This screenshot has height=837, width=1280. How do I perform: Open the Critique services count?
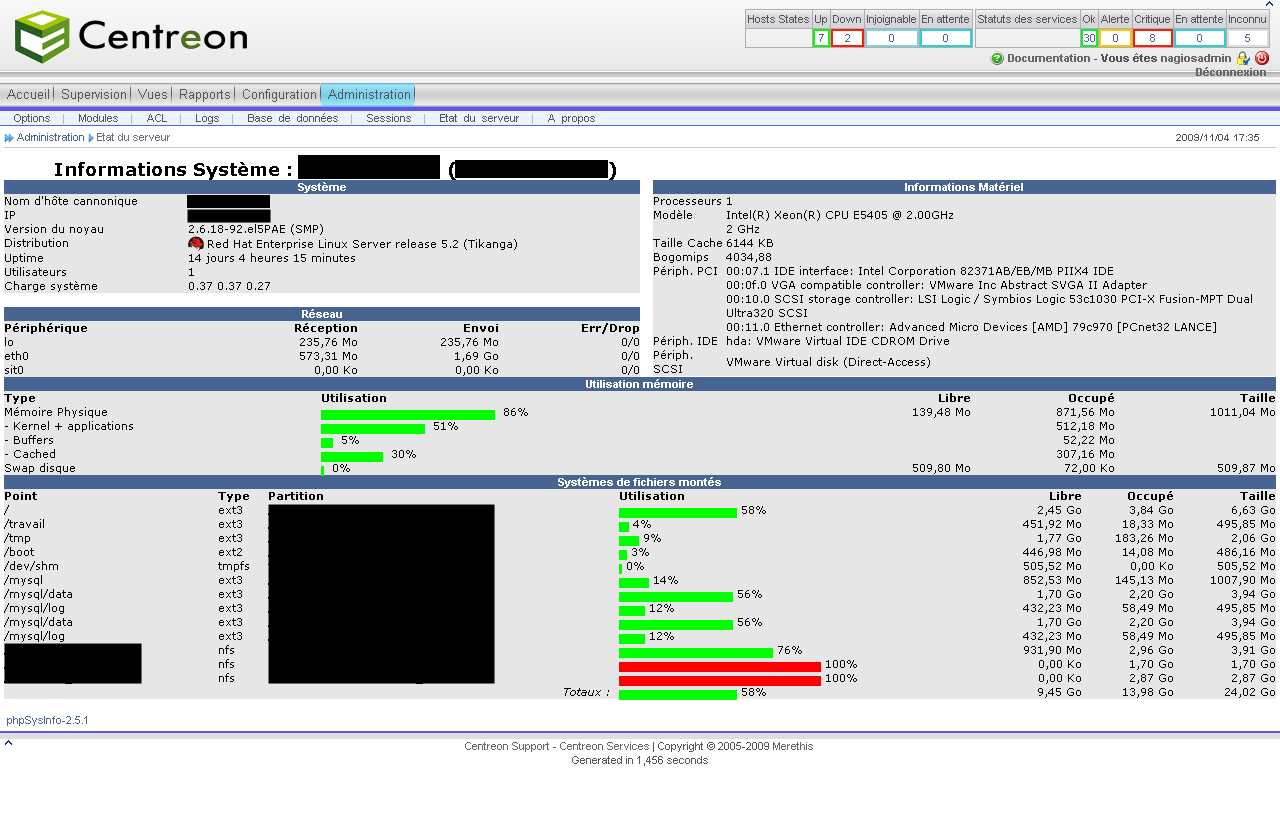click(1152, 38)
